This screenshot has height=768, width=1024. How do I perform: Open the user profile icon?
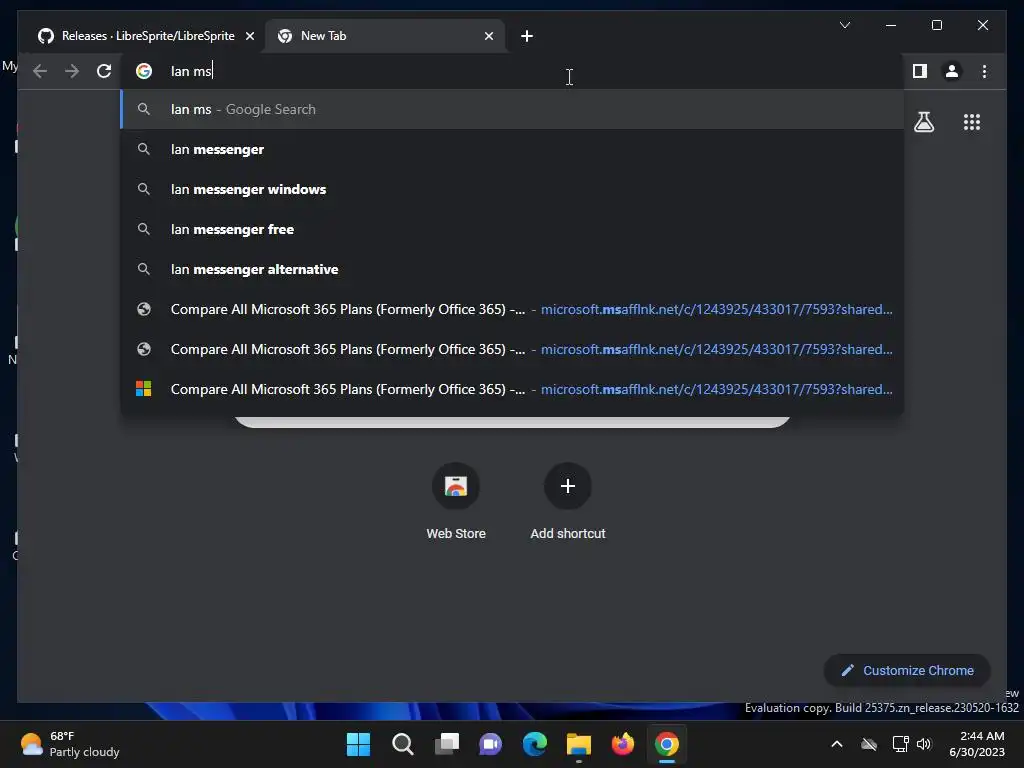[952, 71]
